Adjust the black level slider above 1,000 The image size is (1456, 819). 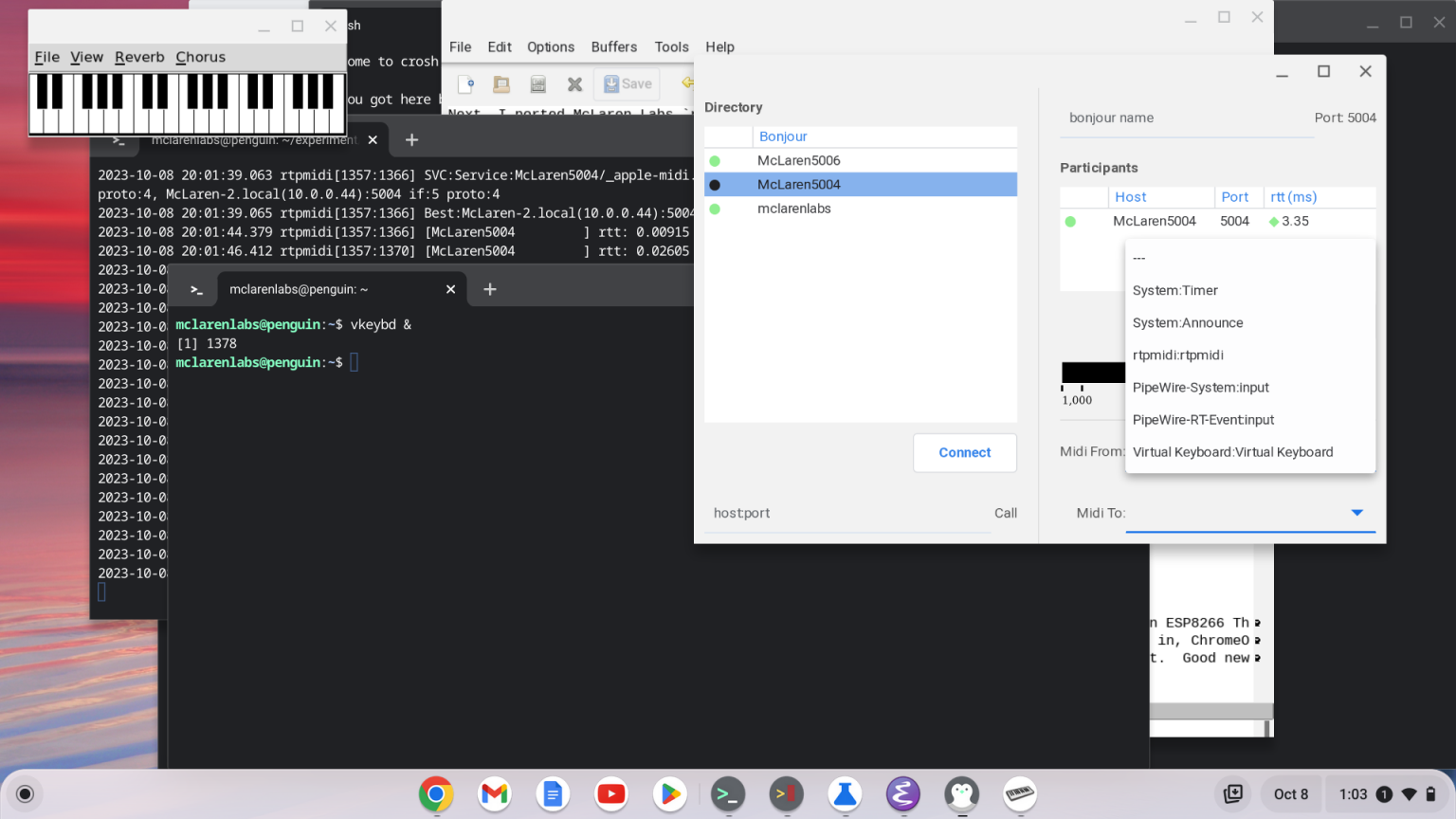[1095, 373]
